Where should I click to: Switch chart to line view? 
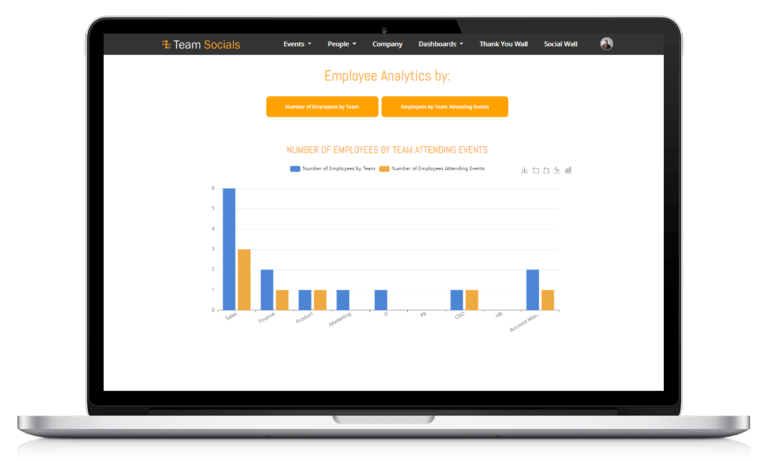click(557, 170)
